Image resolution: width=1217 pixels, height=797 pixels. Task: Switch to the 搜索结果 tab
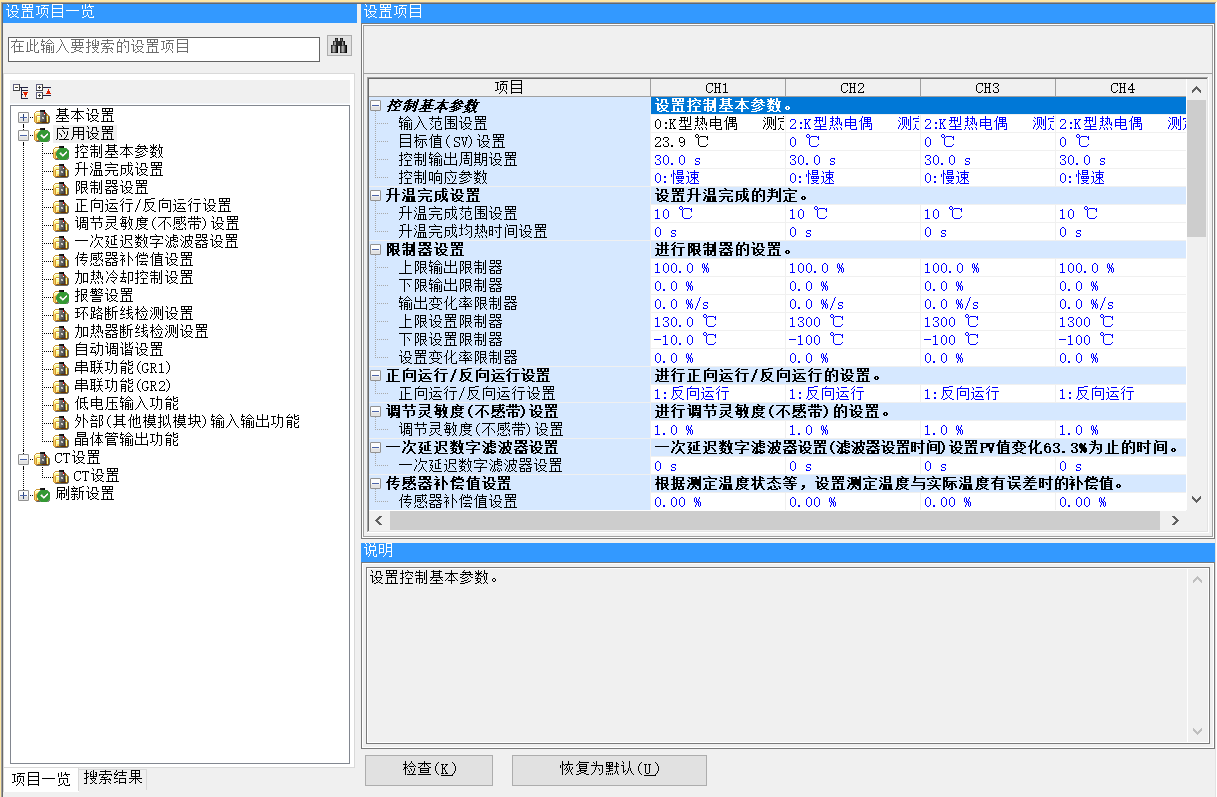tap(113, 778)
